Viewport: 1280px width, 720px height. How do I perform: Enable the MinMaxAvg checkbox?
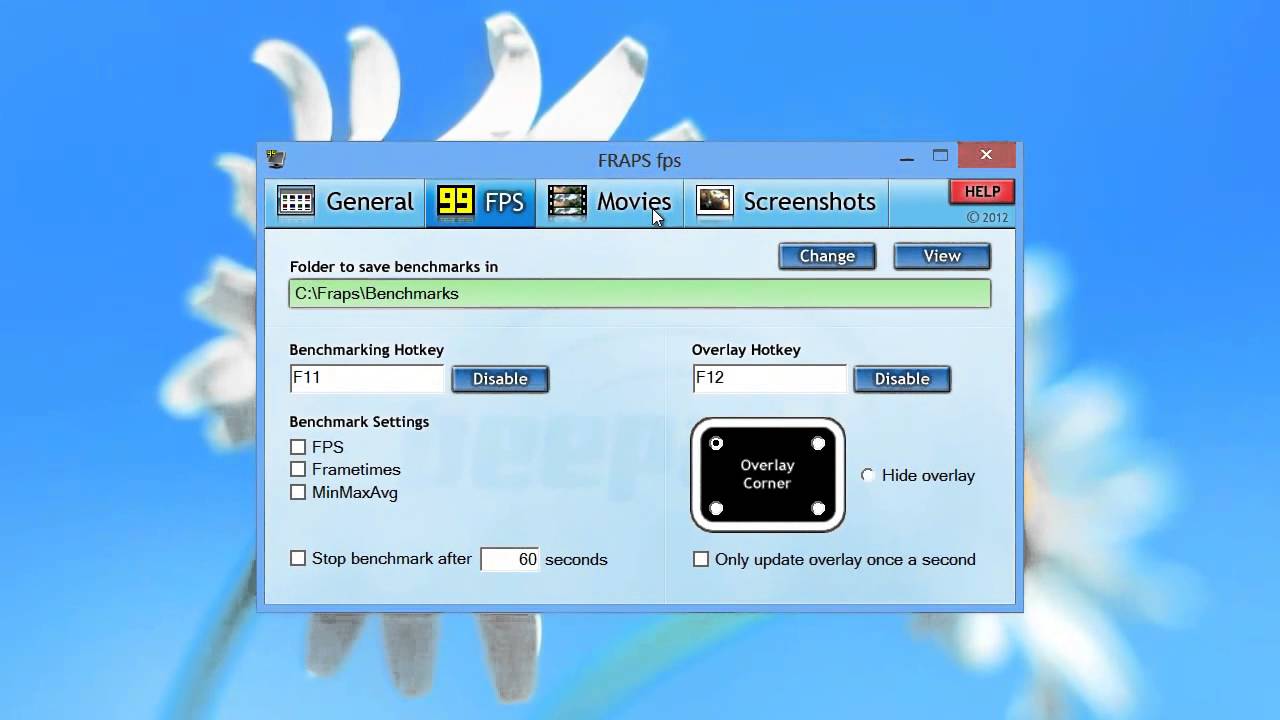[298, 492]
